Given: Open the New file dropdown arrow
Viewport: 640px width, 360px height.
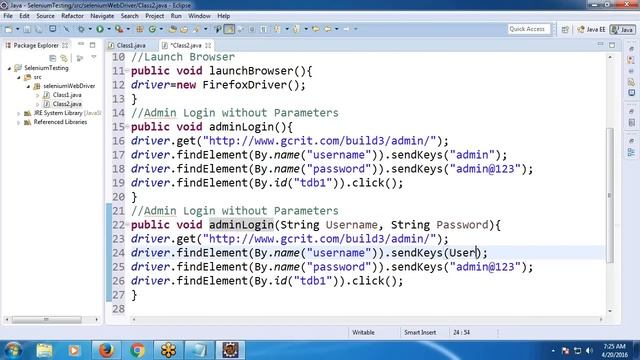Looking at the screenshot, I should pos(17,29).
